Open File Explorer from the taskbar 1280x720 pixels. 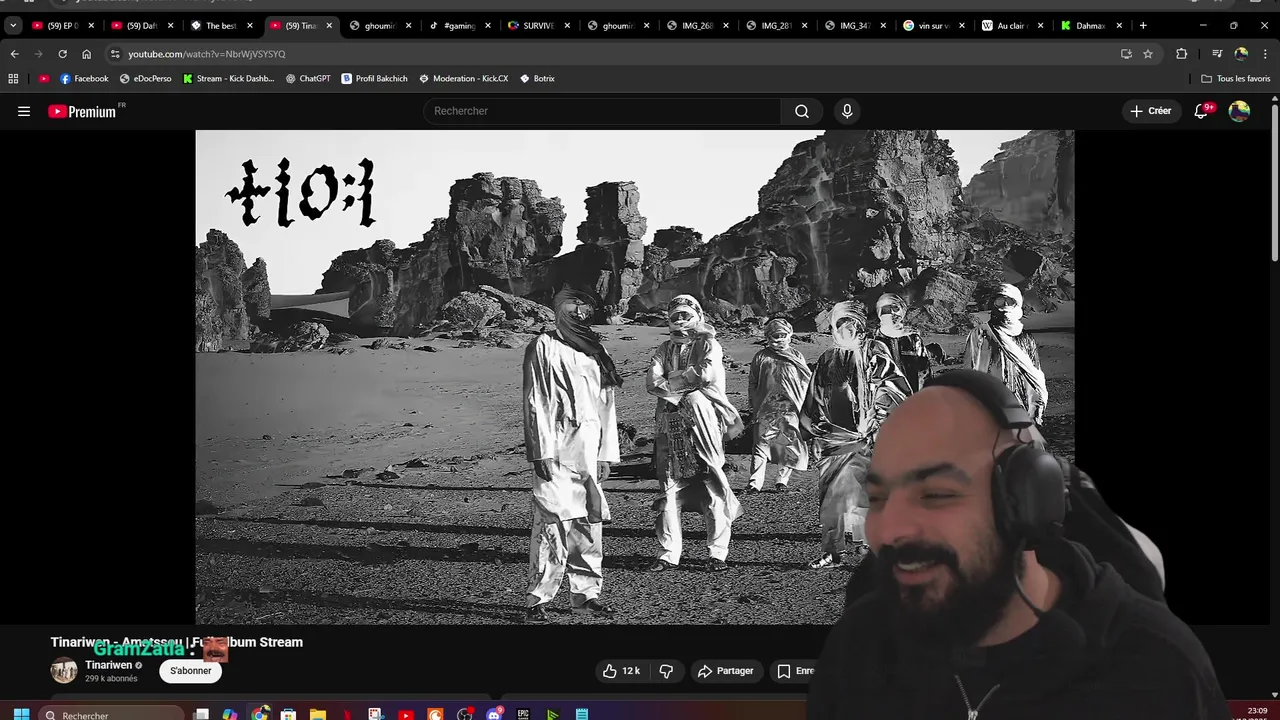click(x=318, y=715)
